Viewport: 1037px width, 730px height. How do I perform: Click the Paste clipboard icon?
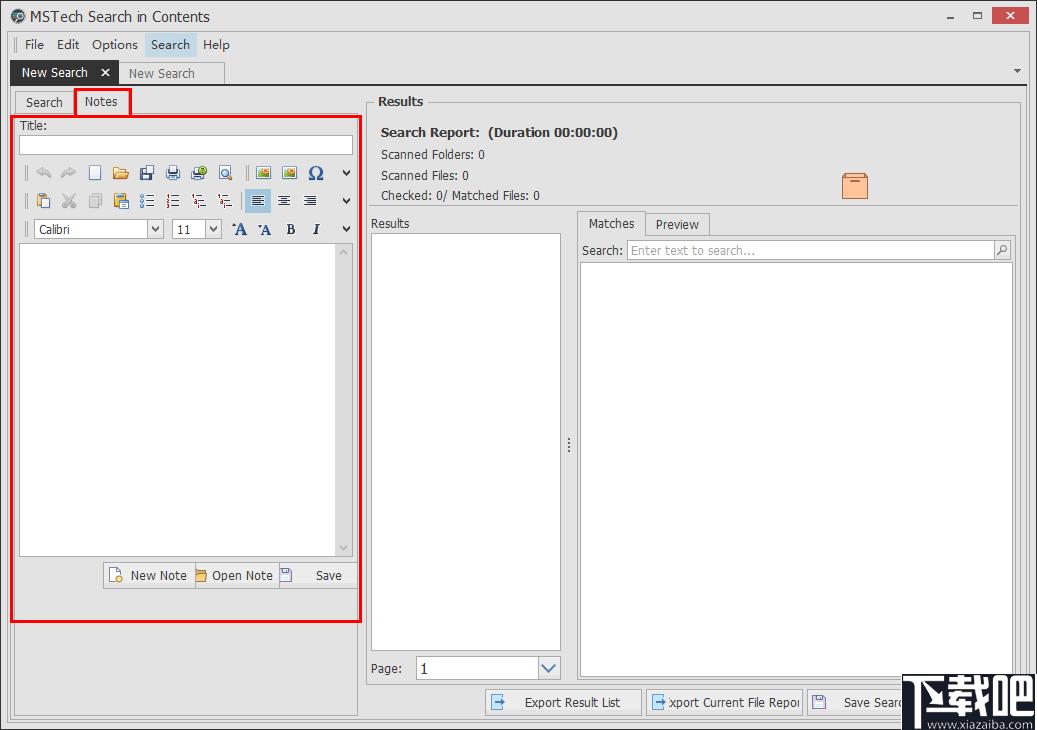tap(44, 200)
